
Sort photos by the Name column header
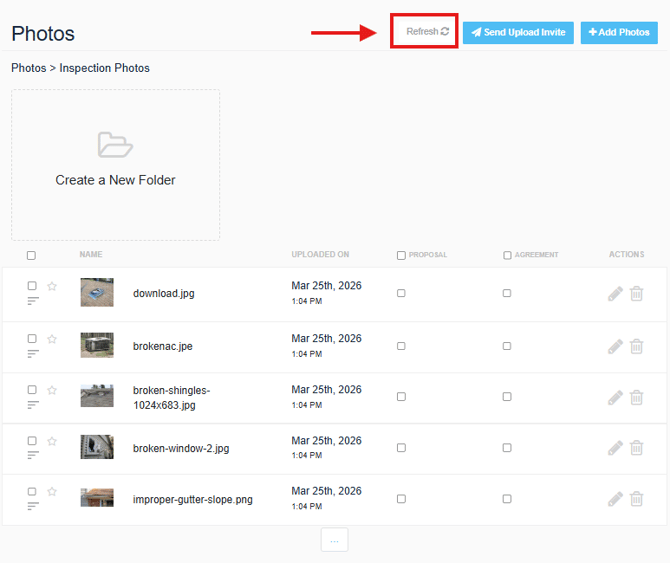coord(91,255)
